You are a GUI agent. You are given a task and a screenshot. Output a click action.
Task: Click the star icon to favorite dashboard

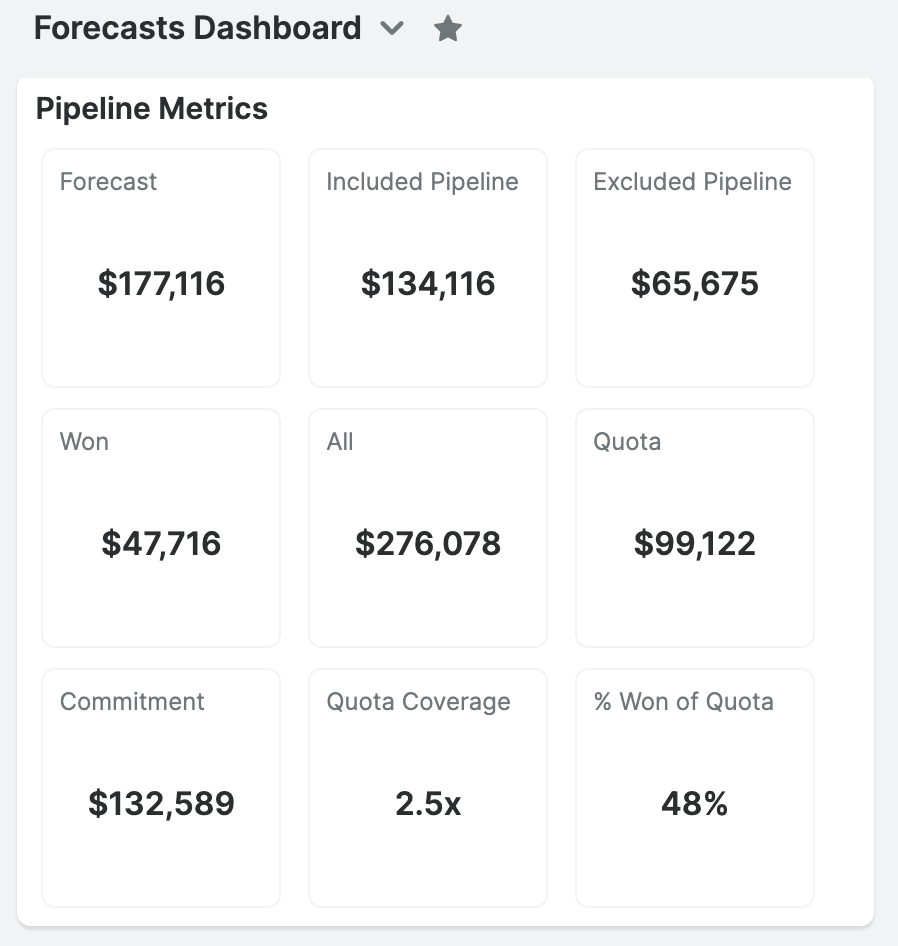coord(447,28)
